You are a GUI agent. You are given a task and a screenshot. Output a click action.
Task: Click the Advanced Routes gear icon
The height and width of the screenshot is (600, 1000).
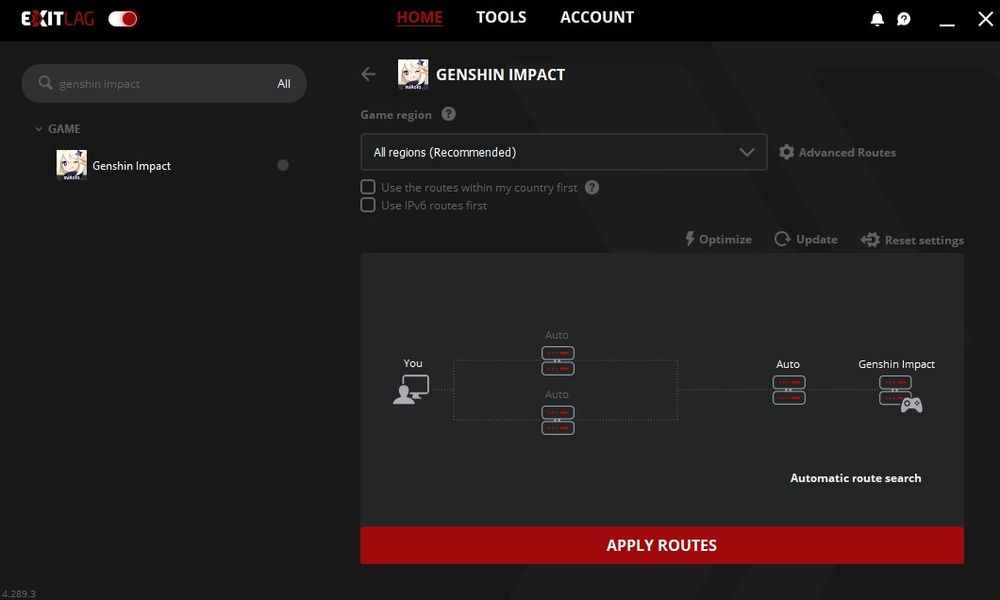coord(787,152)
